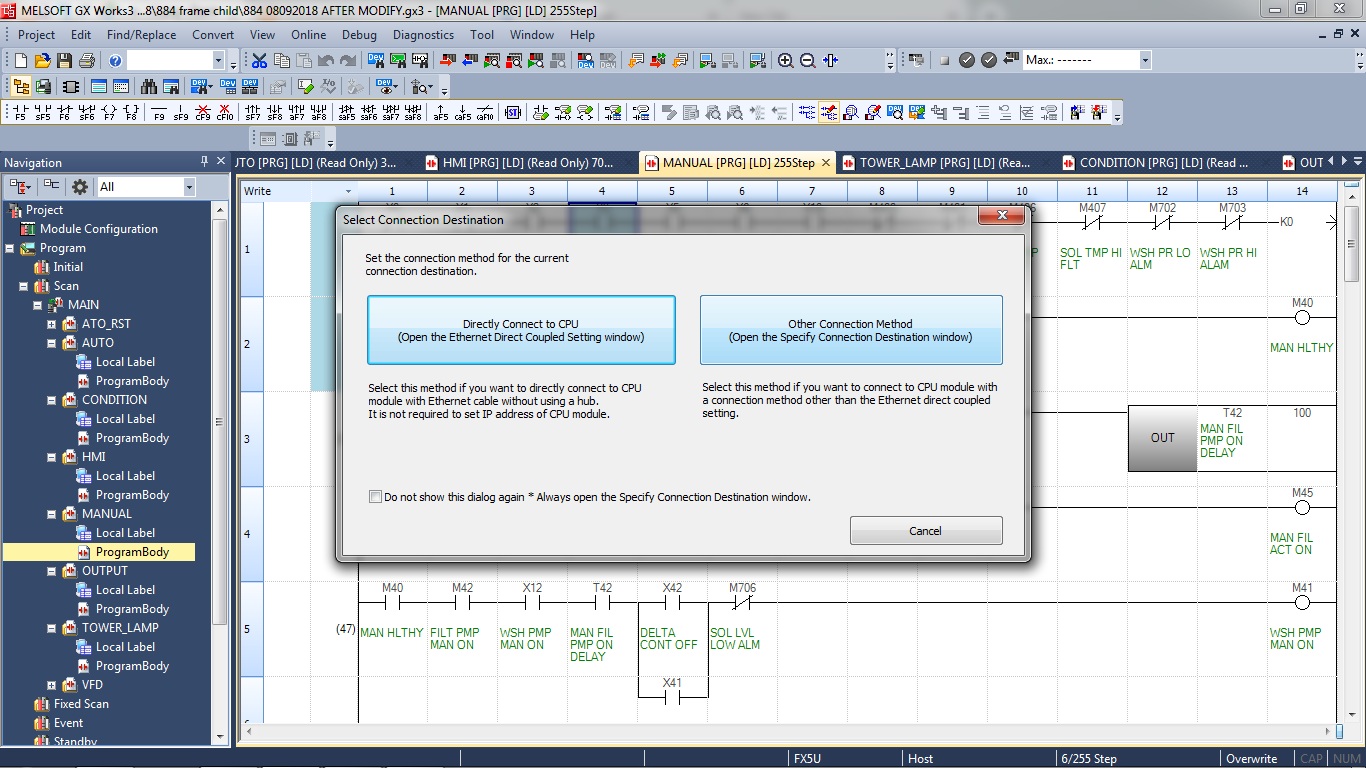Screen dimensions: 1366x768
Task: Select ProgramBody under CONDITION
Action: 135,437
